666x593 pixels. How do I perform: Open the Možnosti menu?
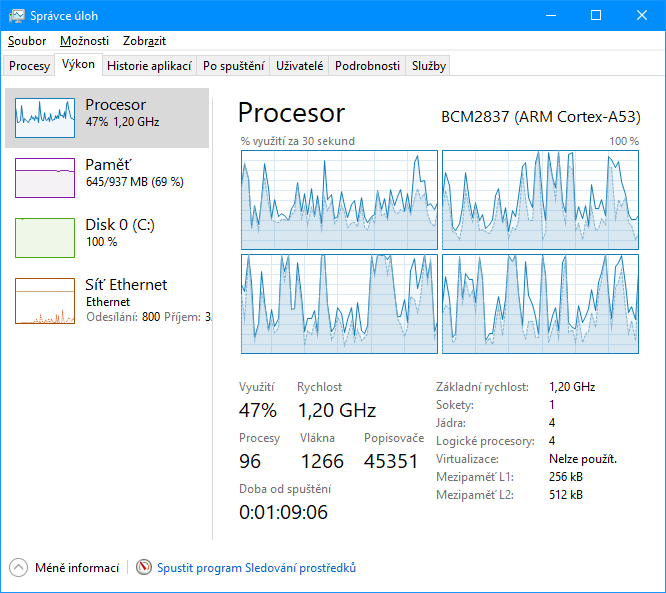(84, 41)
